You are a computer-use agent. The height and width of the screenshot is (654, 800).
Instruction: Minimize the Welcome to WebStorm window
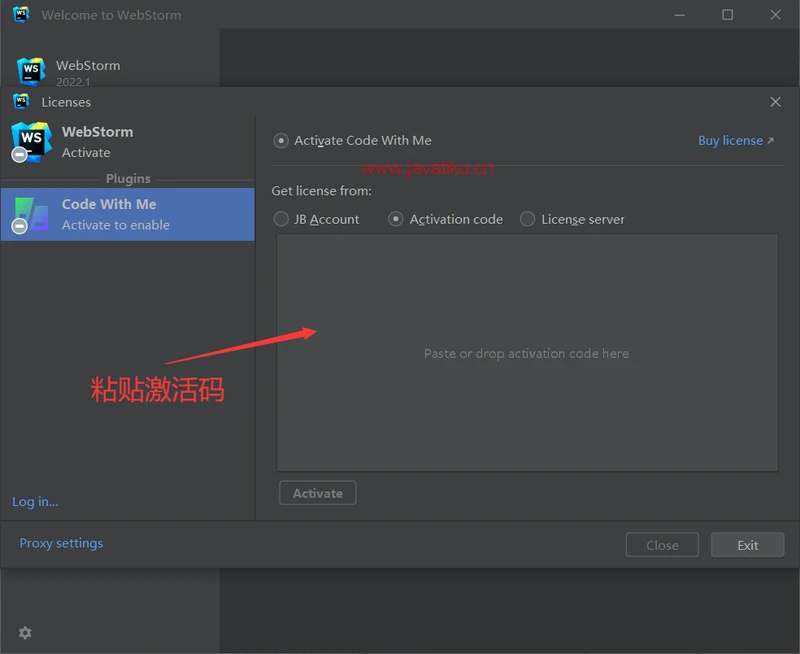pos(680,15)
